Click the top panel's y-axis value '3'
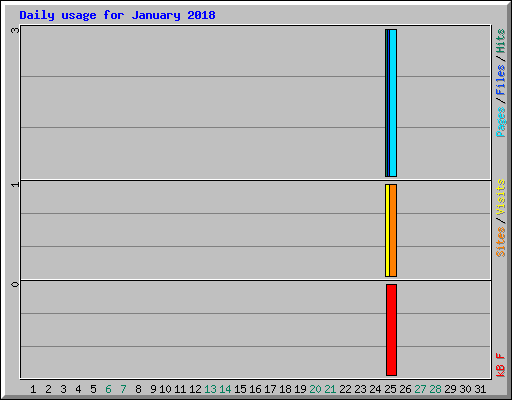The width and height of the screenshot is (512, 400). tap(15, 30)
